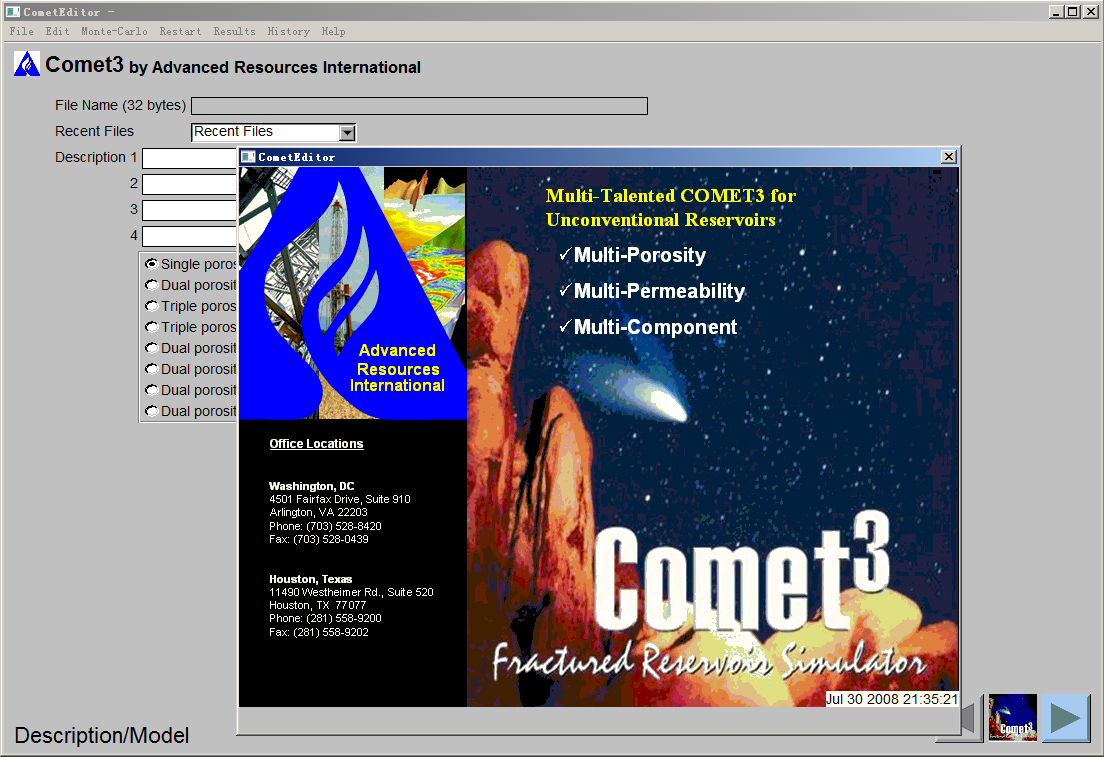Open the Monte-Carlo menu
This screenshot has height=757, width=1104.
pyautogui.click(x=115, y=31)
